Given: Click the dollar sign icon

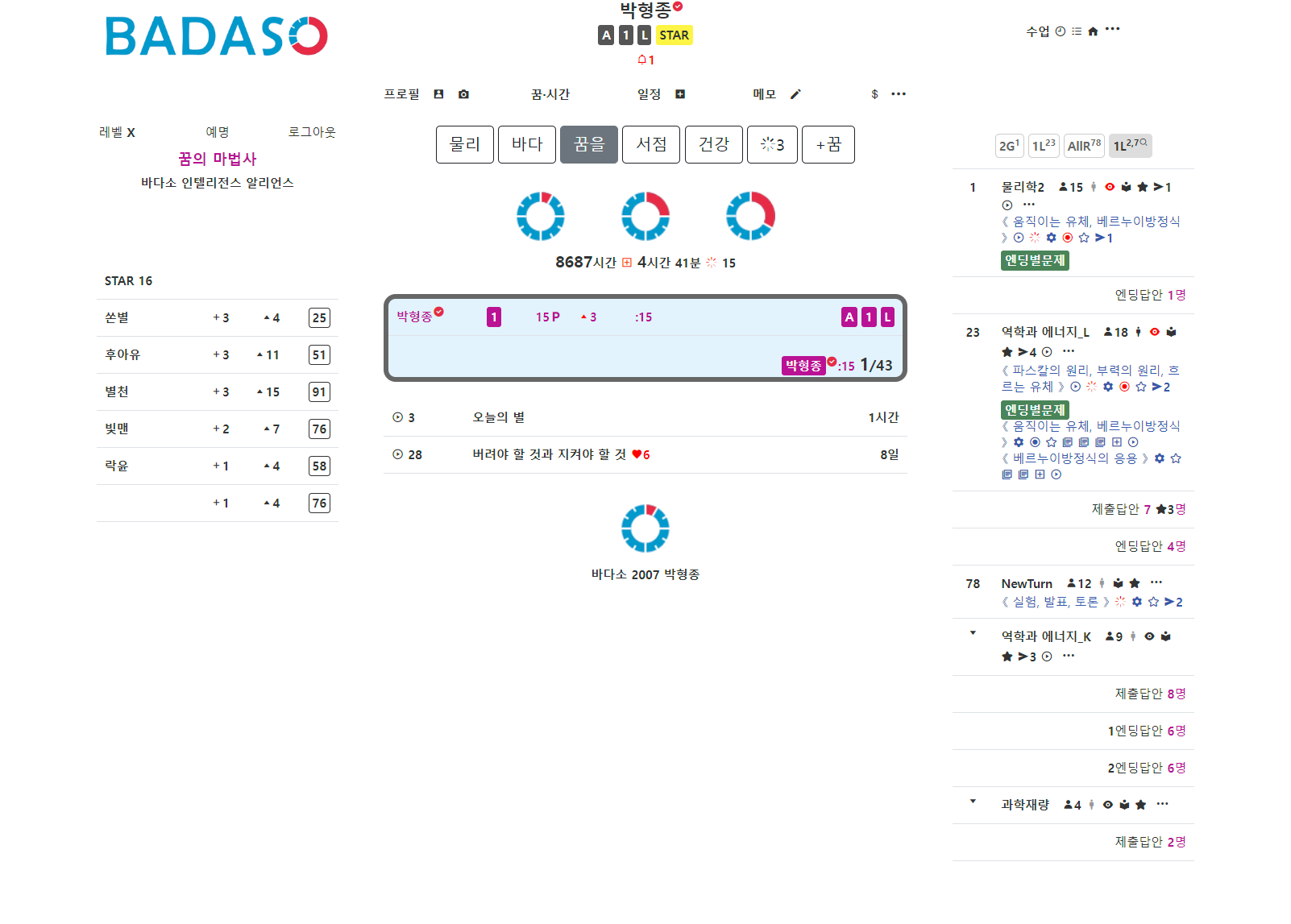Looking at the screenshot, I should [874, 94].
